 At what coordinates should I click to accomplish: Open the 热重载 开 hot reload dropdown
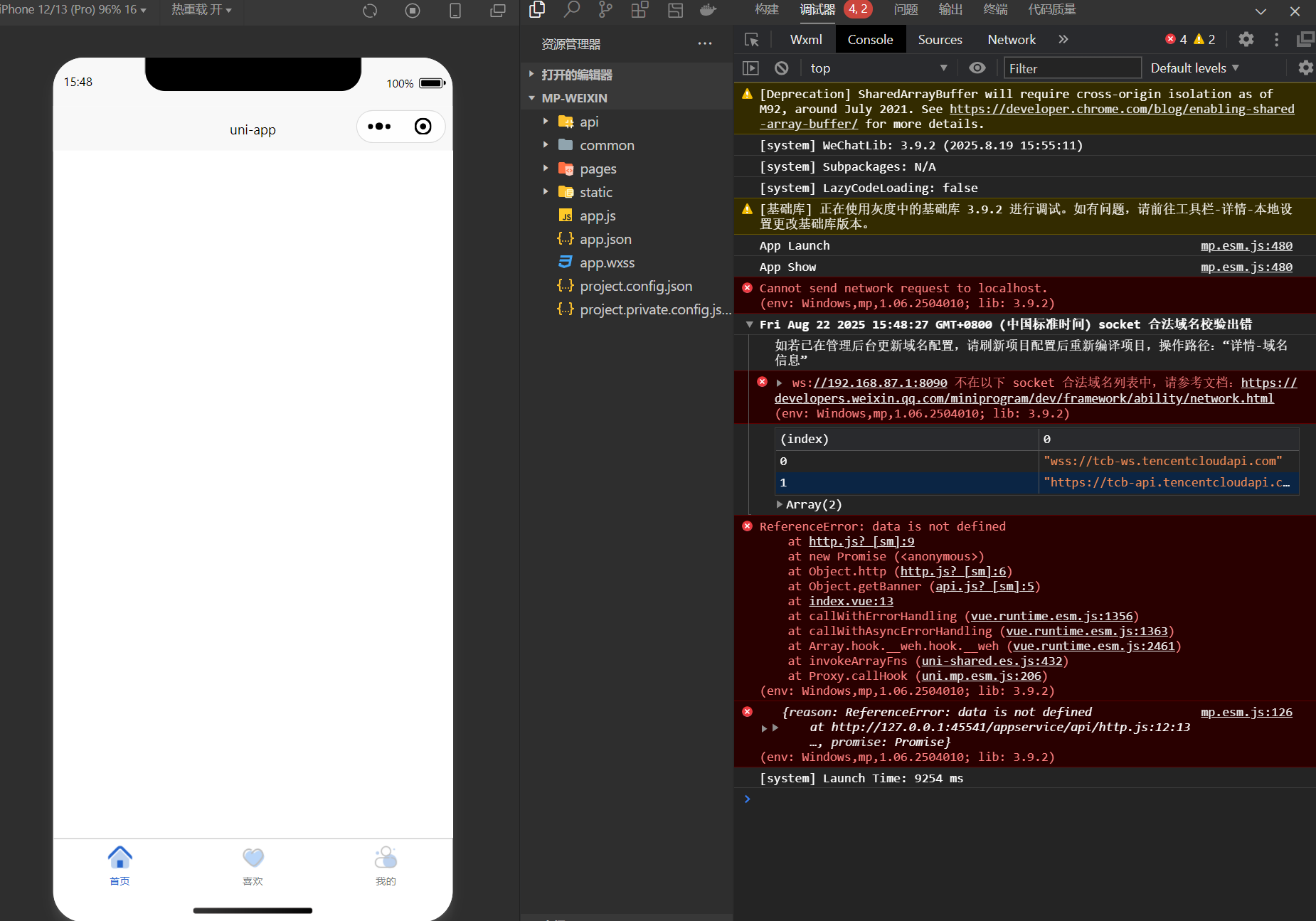[x=201, y=9]
